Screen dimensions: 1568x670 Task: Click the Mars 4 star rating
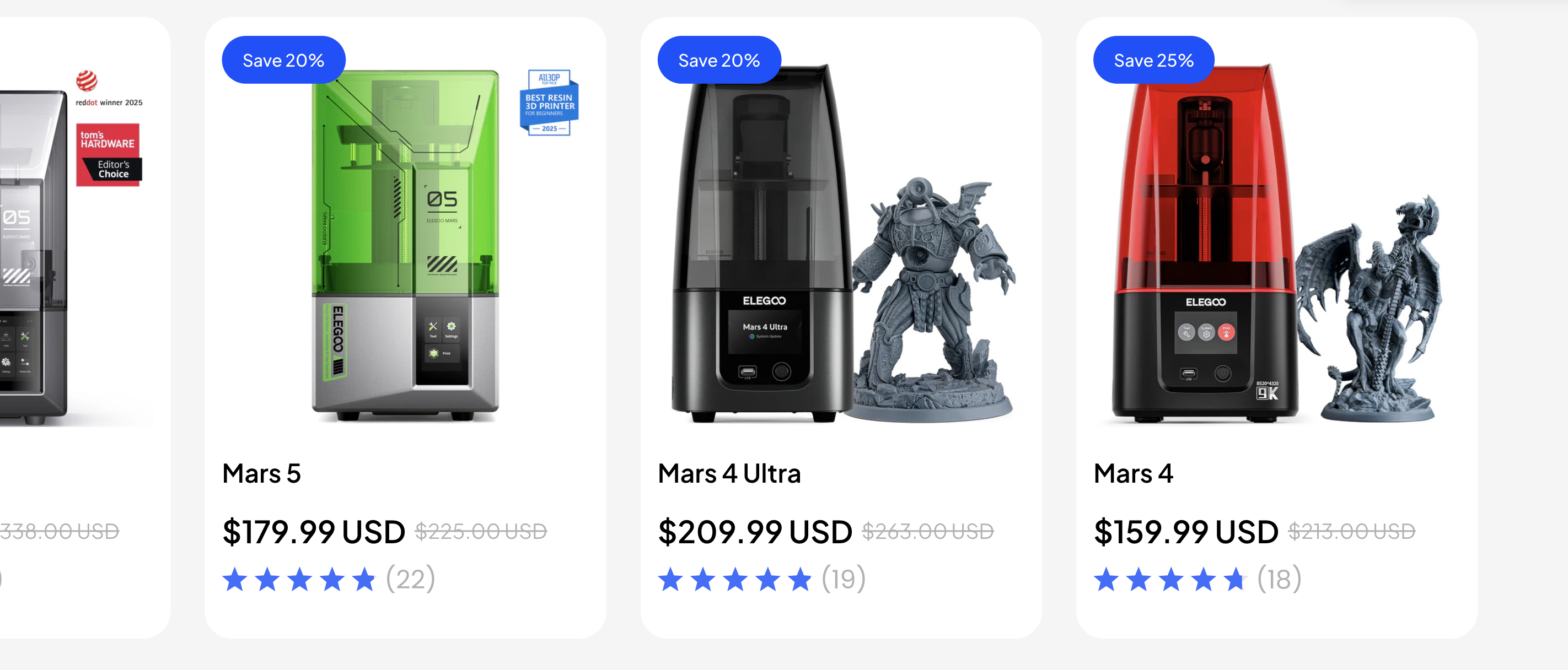(x=1170, y=579)
